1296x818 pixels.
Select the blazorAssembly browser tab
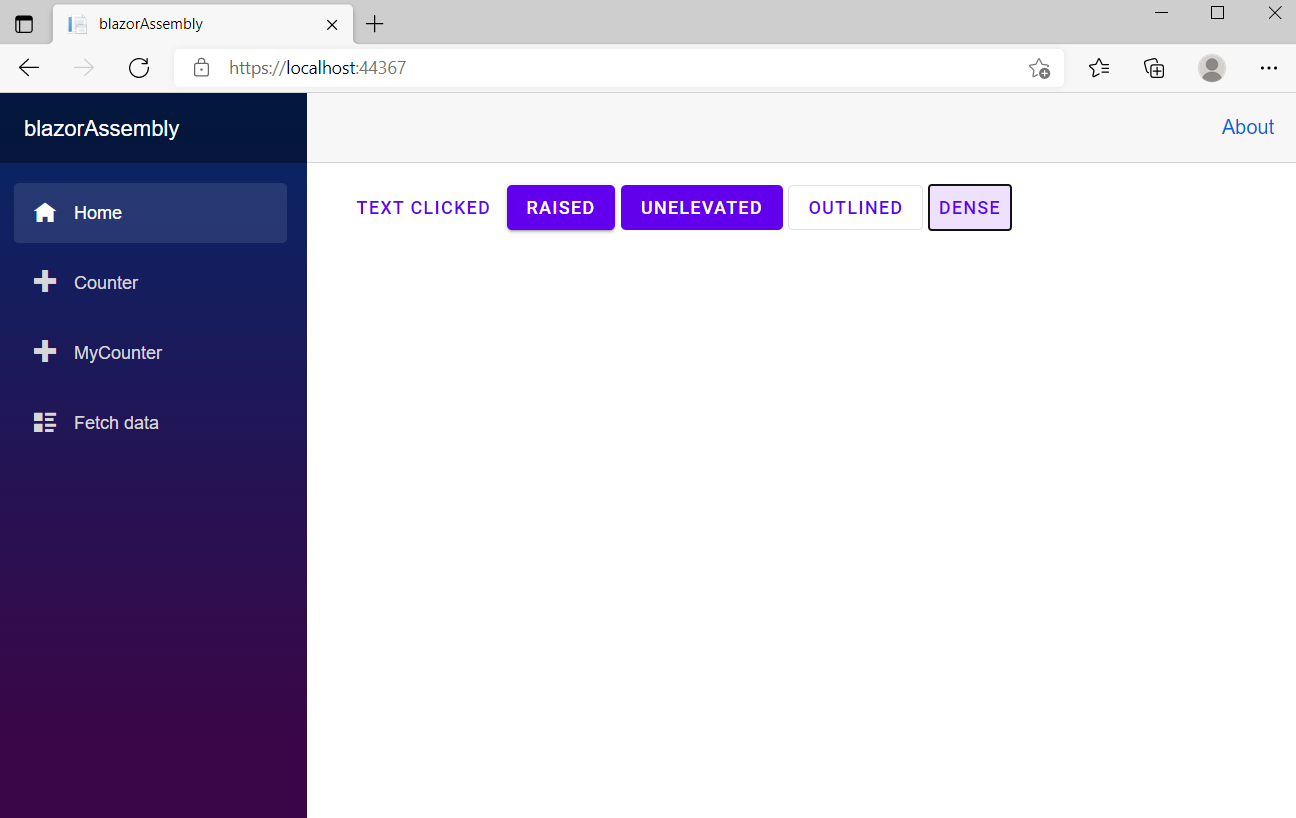[203, 24]
